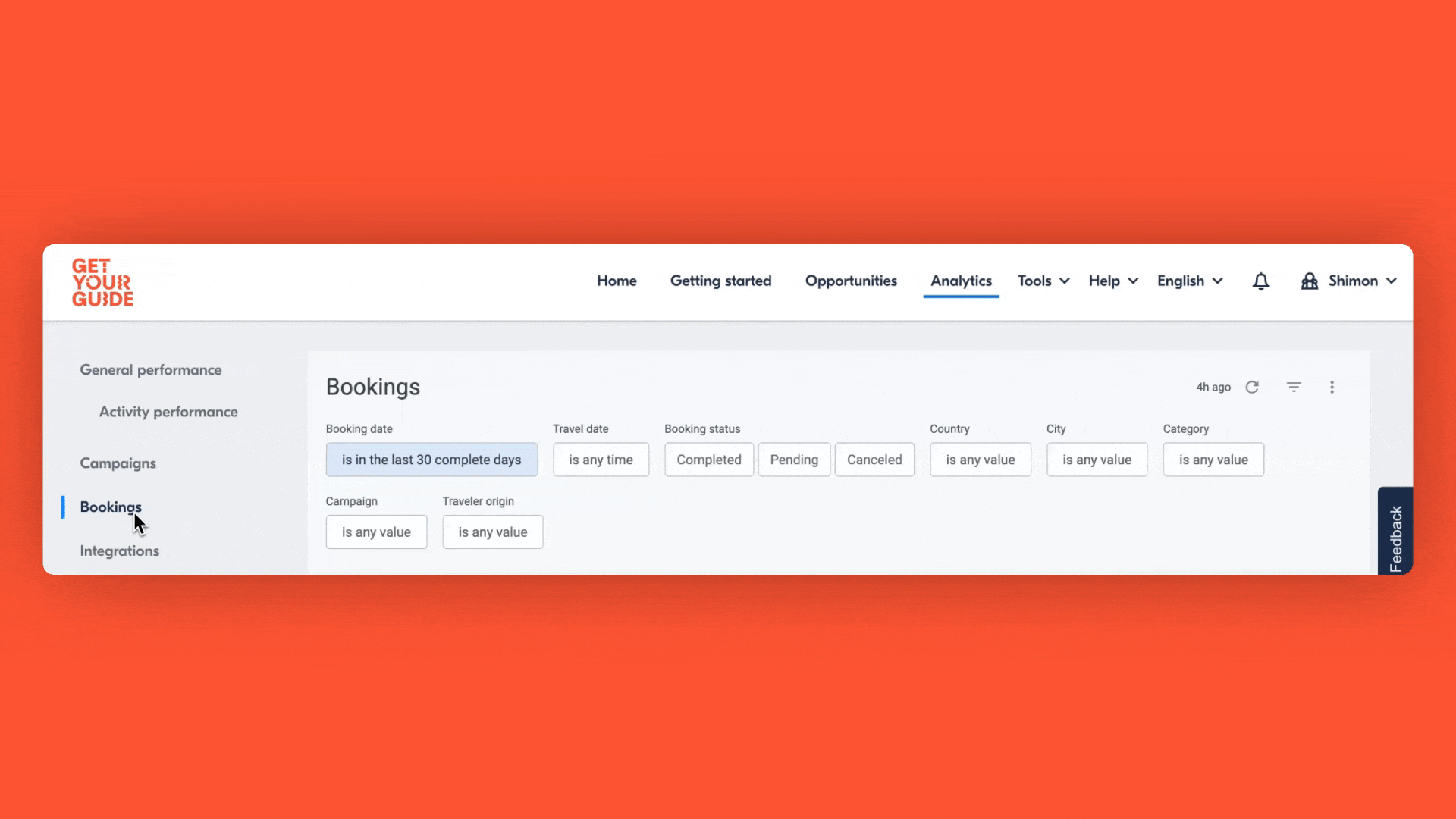The image size is (1456, 819).
Task: Open the Feedback side tab
Action: coord(1395,531)
